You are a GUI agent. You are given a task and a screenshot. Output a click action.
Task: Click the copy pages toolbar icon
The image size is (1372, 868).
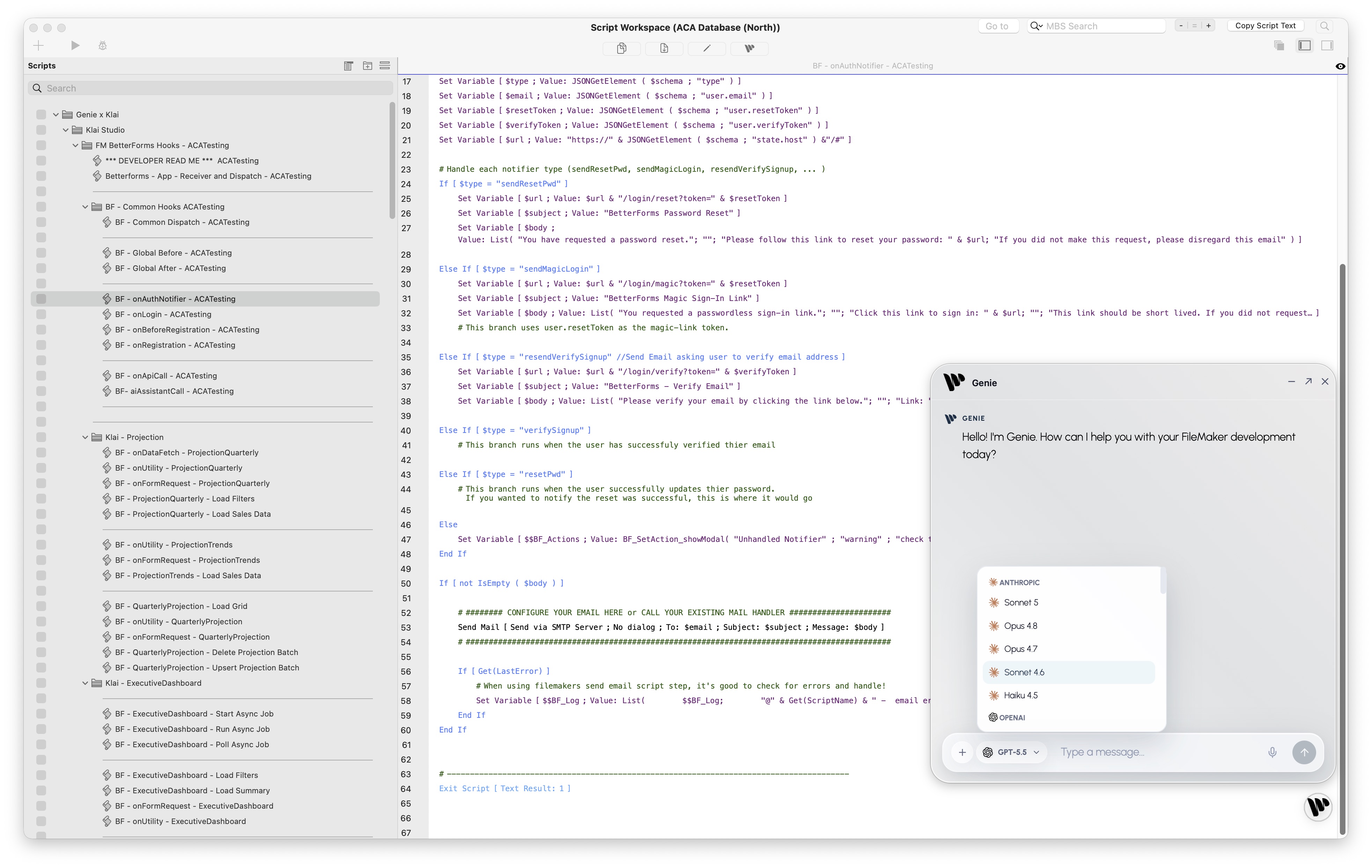tap(622, 49)
